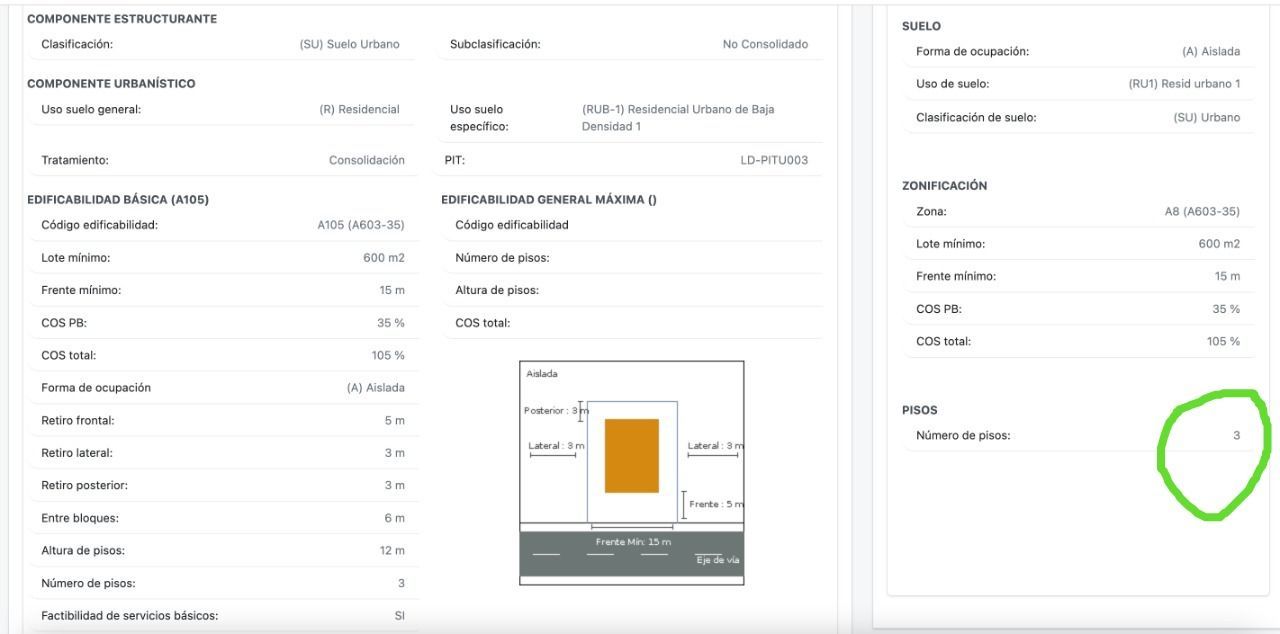The image size is (1280, 634).
Task: Click the (RUB-1) Residencial Urbano de Baja Densidad text
Action: point(678,118)
